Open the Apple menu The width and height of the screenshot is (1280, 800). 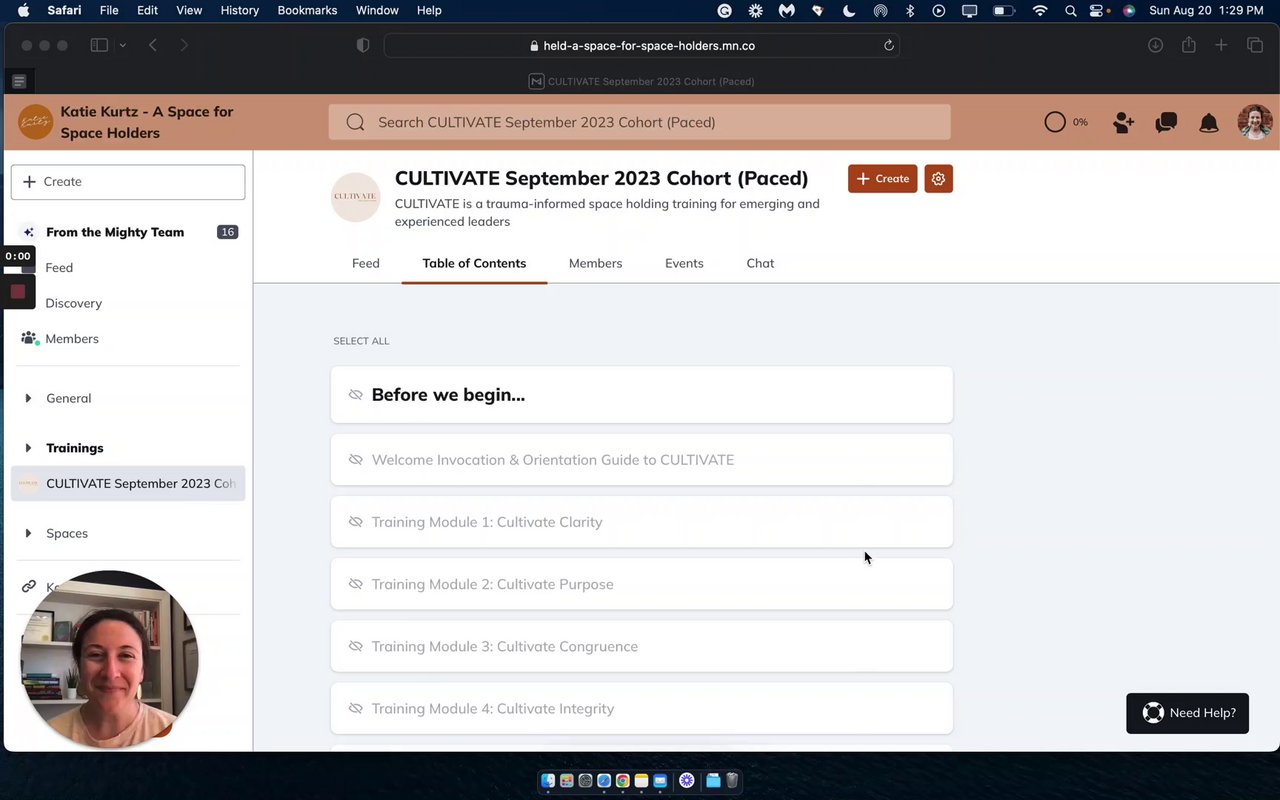click(x=24, y=10)
